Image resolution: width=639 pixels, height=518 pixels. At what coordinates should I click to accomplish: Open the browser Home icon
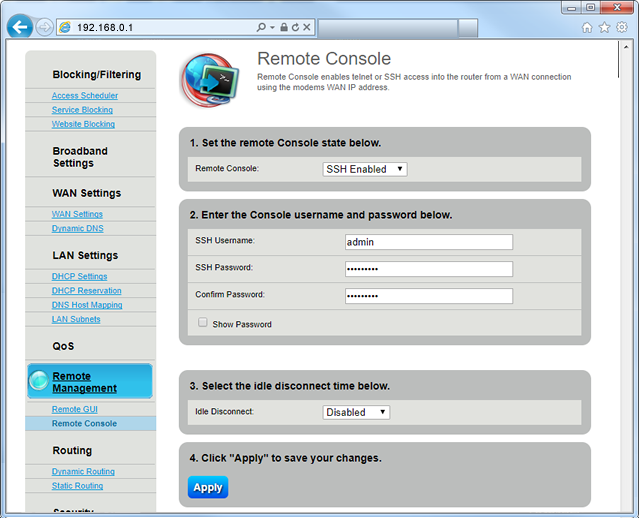tap(587, 27)
